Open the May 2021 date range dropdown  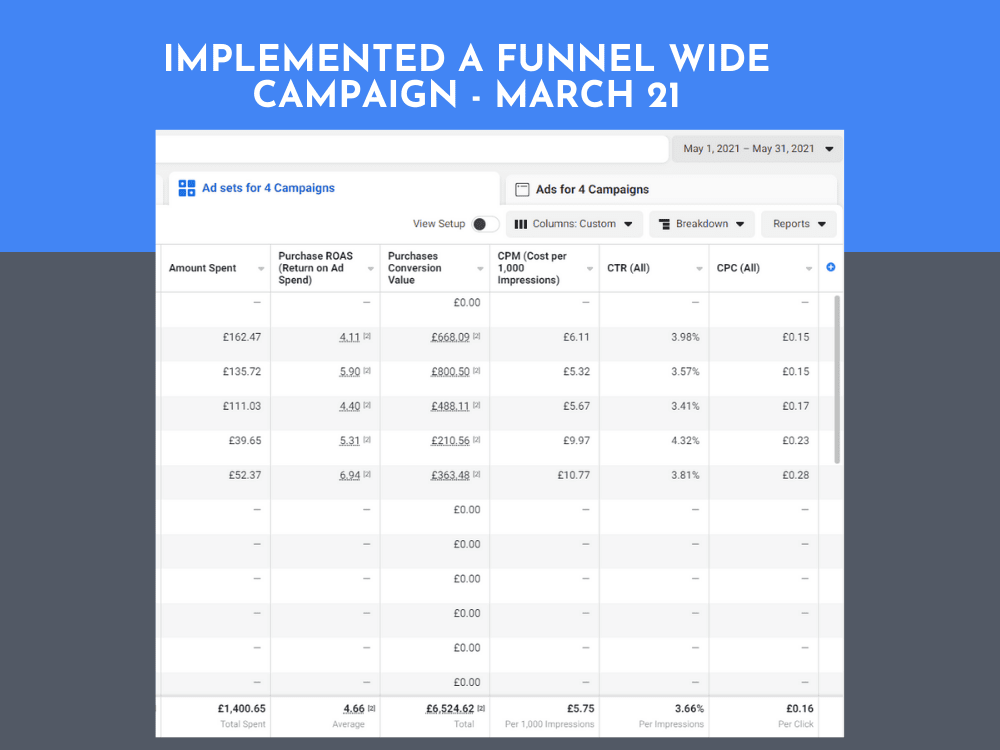point(758,149)
